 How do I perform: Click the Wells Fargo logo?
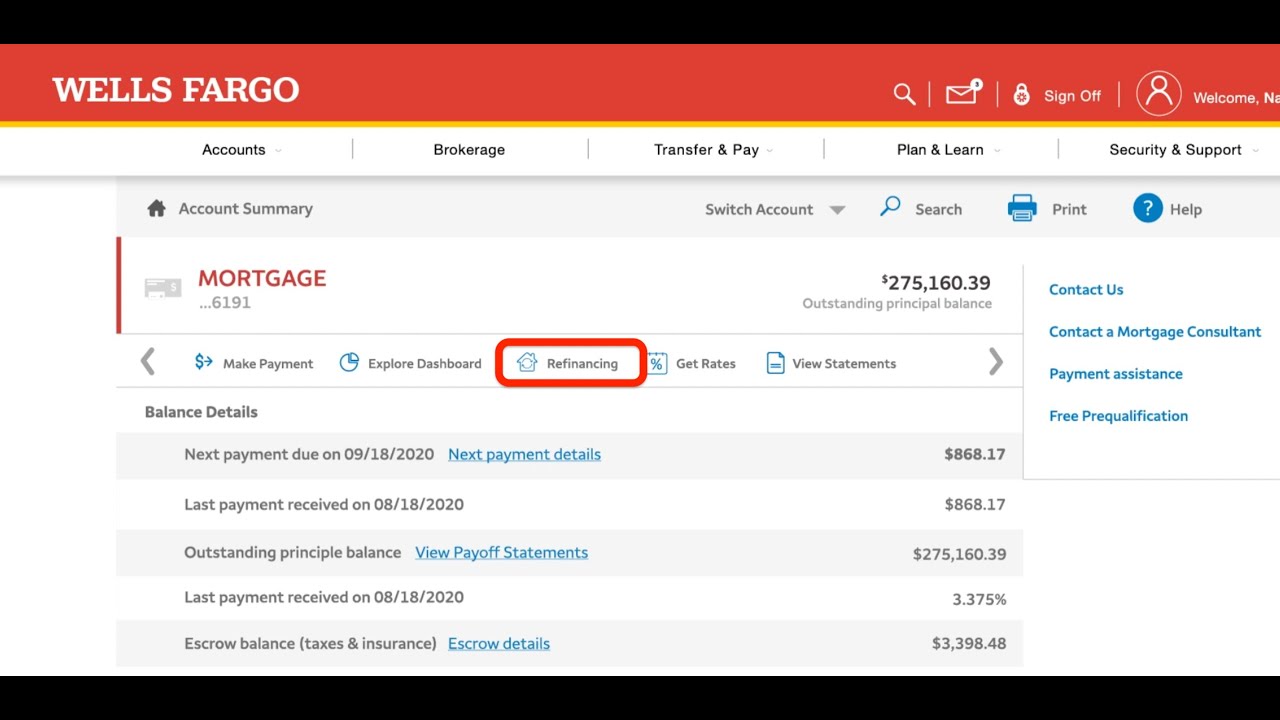pyautogui.click(x=176, y=90)
